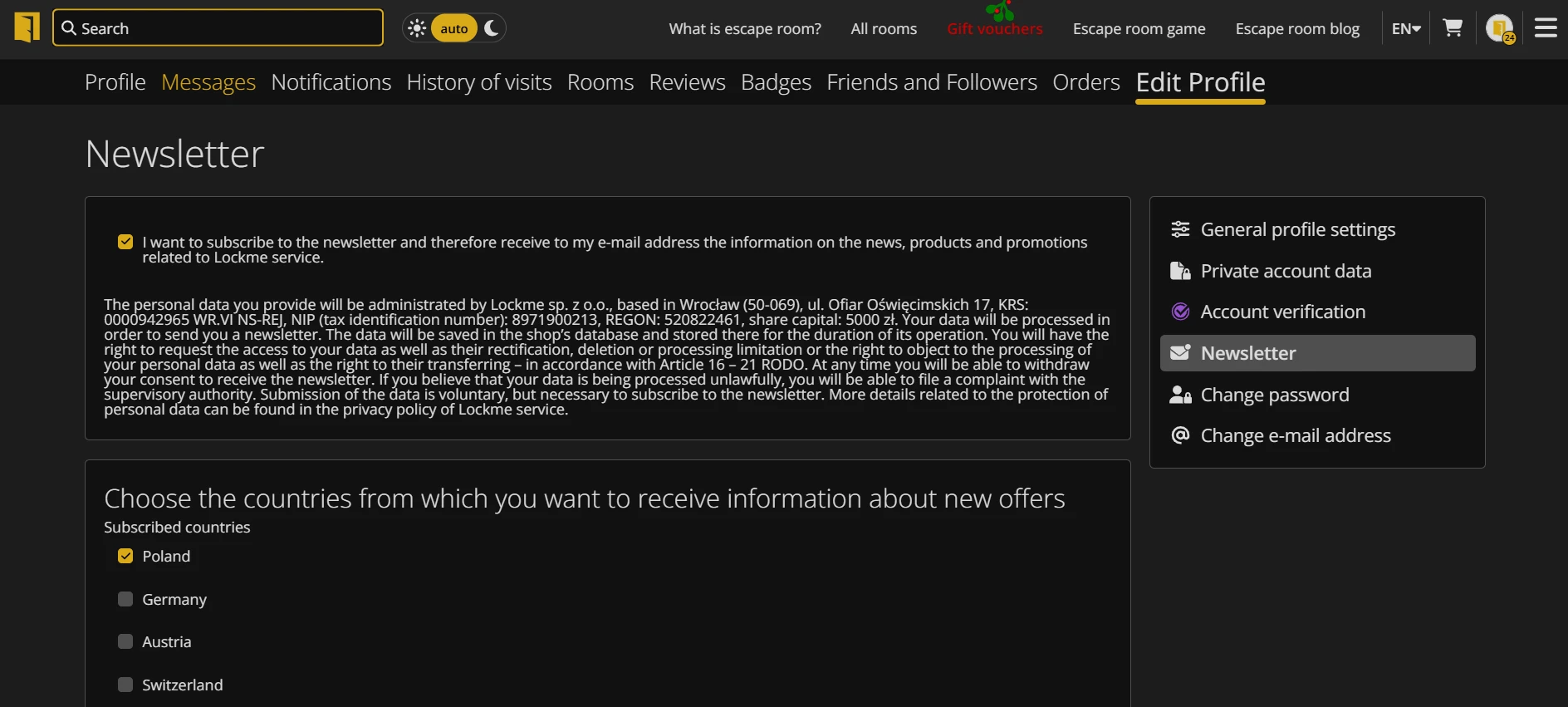Open the shopping cart
This screenshot has width=1568, height=707.
pyautogui.click(x=1453, y=28)
